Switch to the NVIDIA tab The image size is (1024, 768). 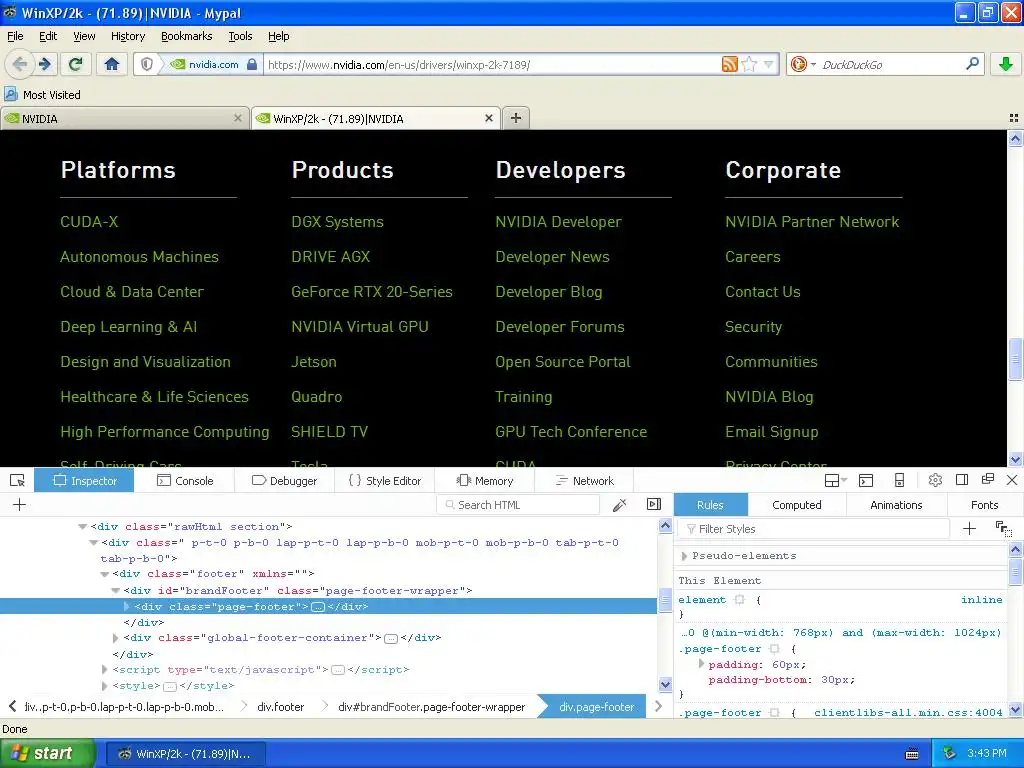(x=125, y=118)
